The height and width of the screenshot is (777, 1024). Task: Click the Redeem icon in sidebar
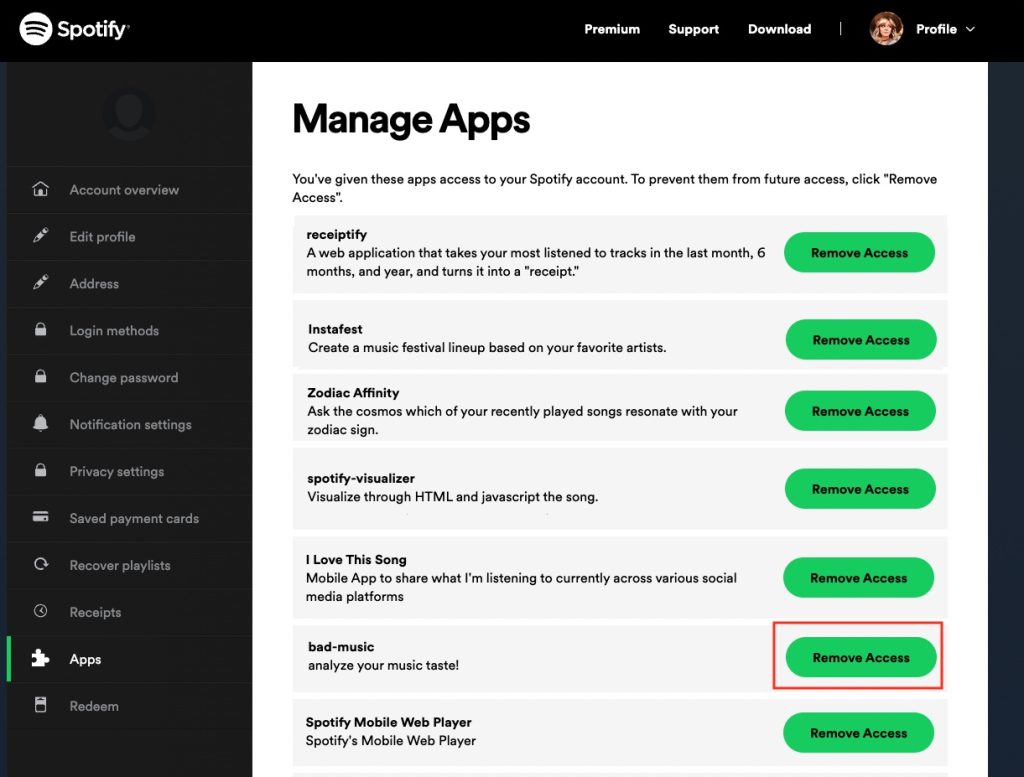[x=41, y=706]
